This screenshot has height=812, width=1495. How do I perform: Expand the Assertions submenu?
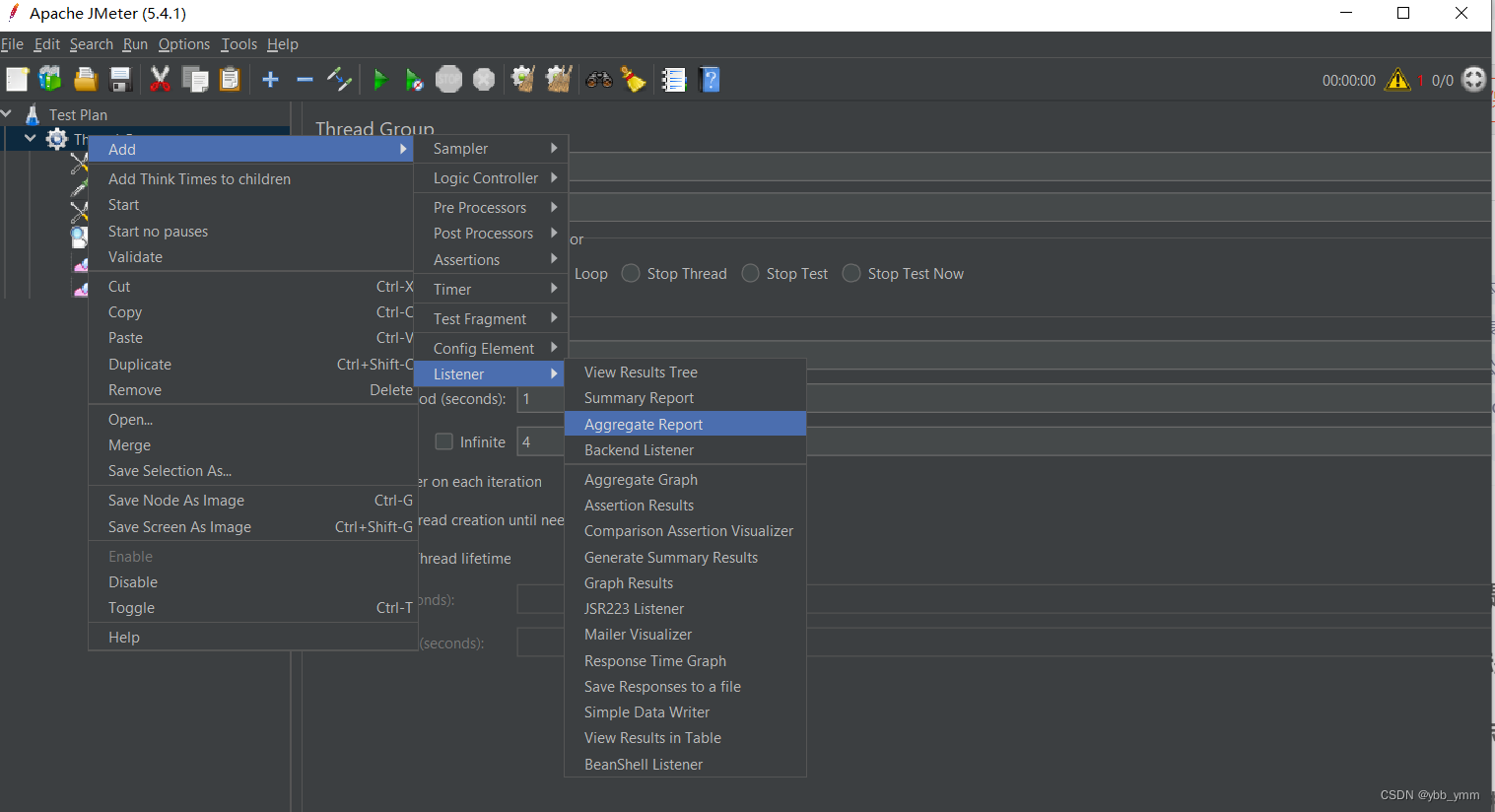point(490,259)
